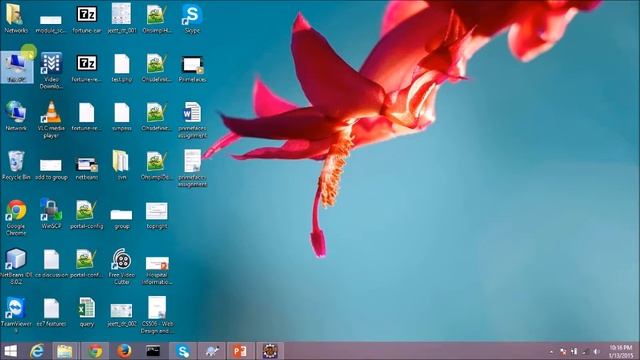The height and width of the screenshot is (360, 640).
Task: Open the Windows Start button
Action: [x=10, y=351]
